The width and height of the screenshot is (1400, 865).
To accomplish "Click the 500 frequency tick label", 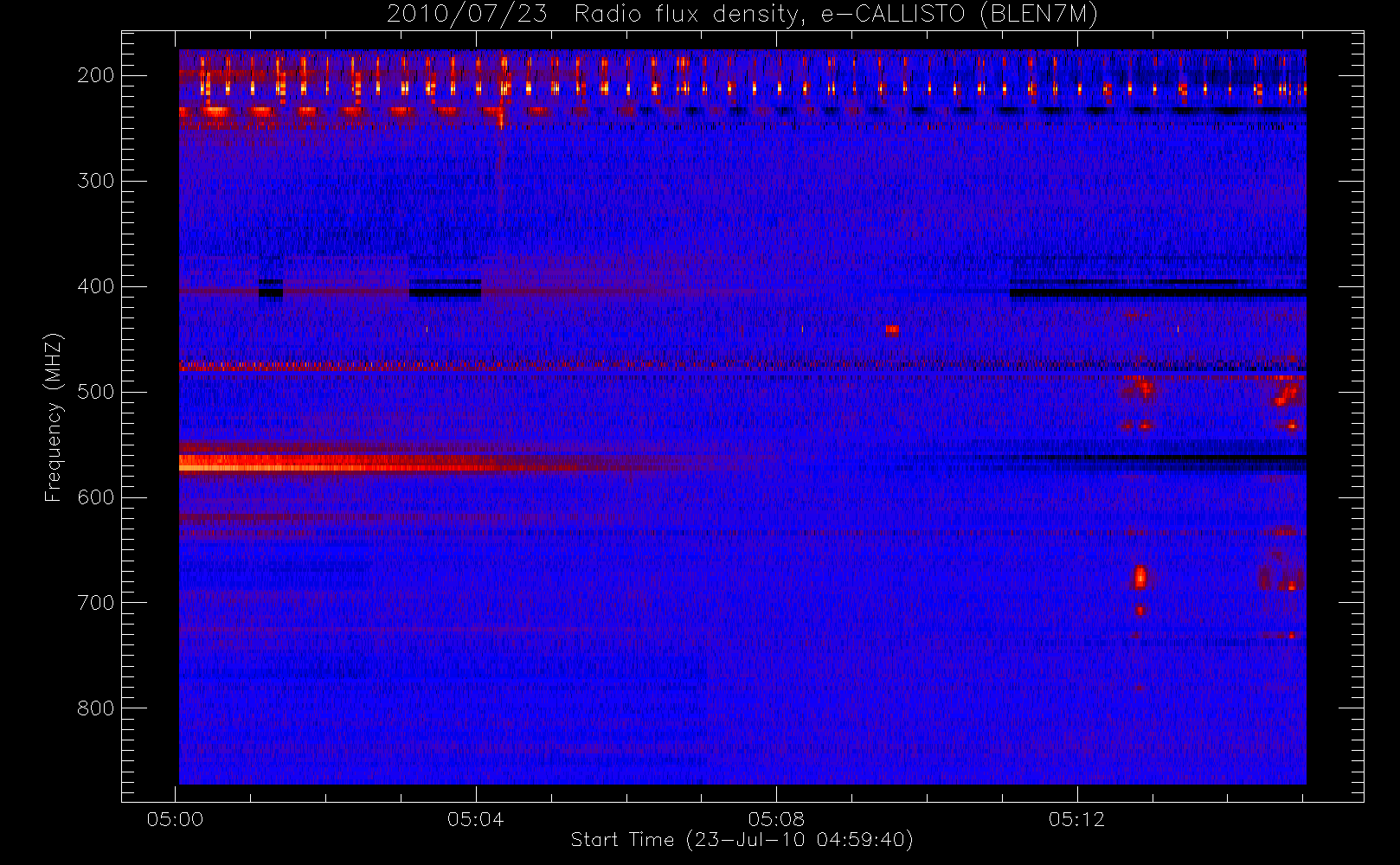I will (96, 392).
